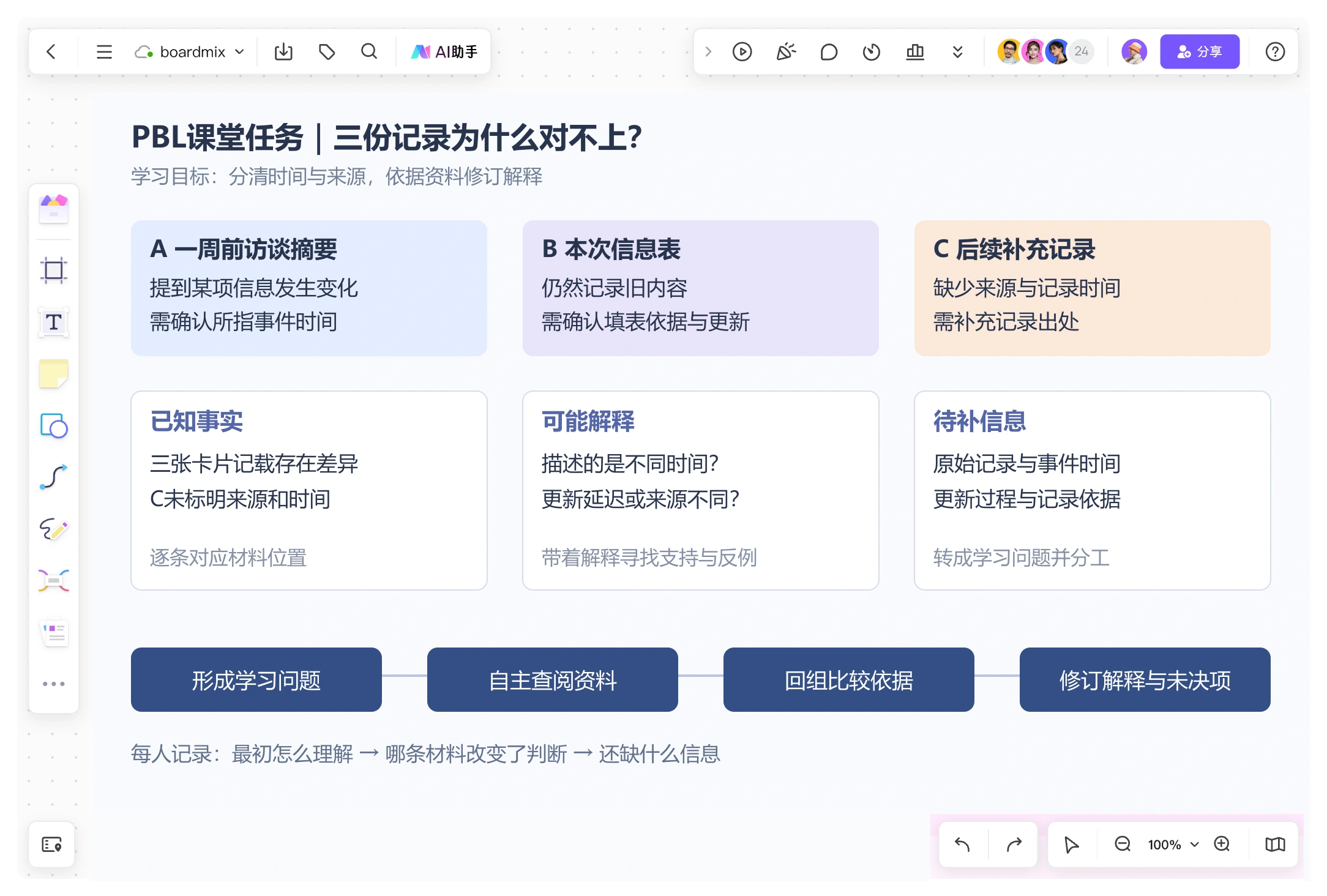Select the 形成学习问题 step box
The height and width of the screenshot is (896, 1327).
[x=256, y=679]
